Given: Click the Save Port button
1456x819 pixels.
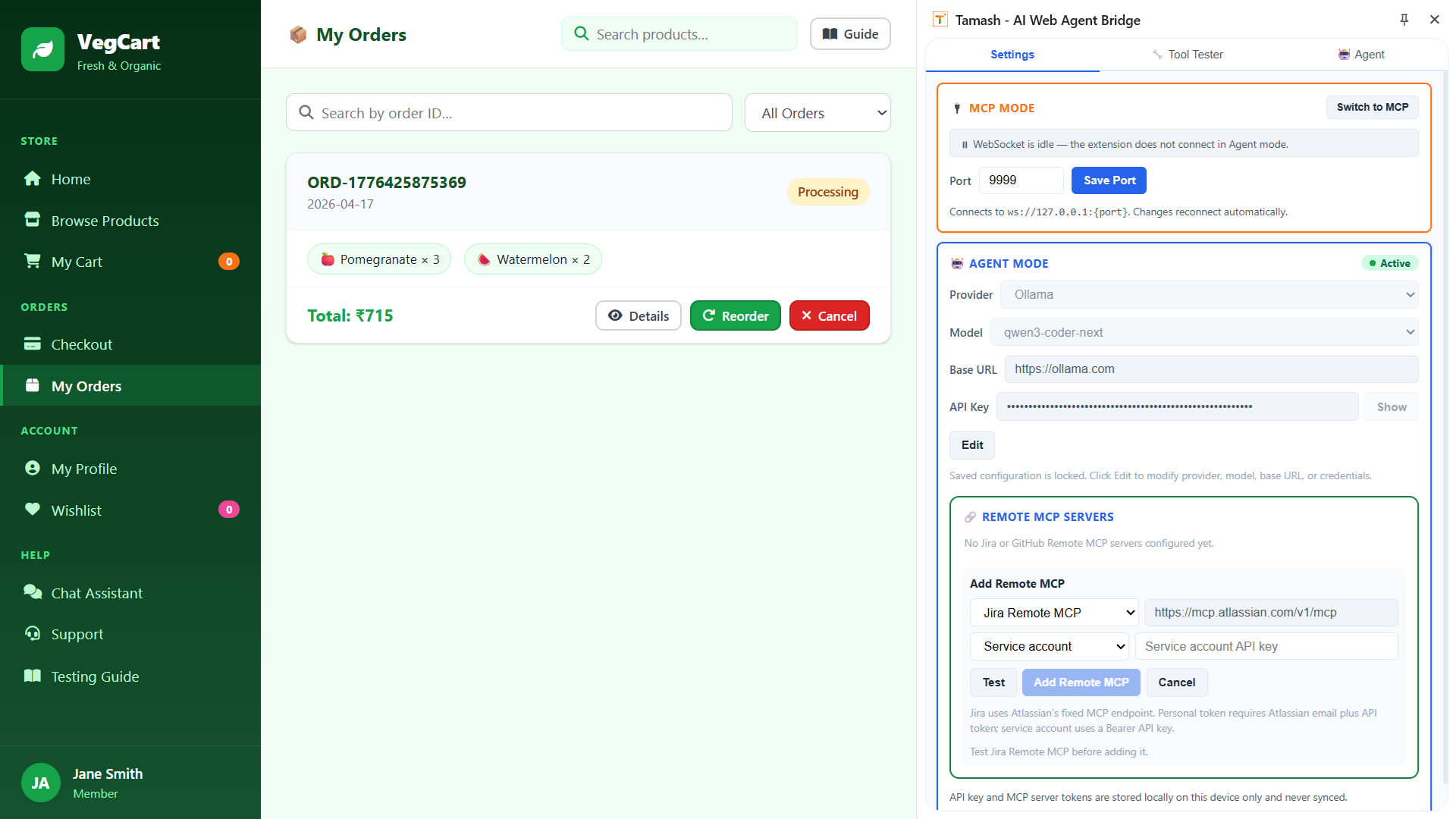Looking at the screenshot, I should (1108, 180).
